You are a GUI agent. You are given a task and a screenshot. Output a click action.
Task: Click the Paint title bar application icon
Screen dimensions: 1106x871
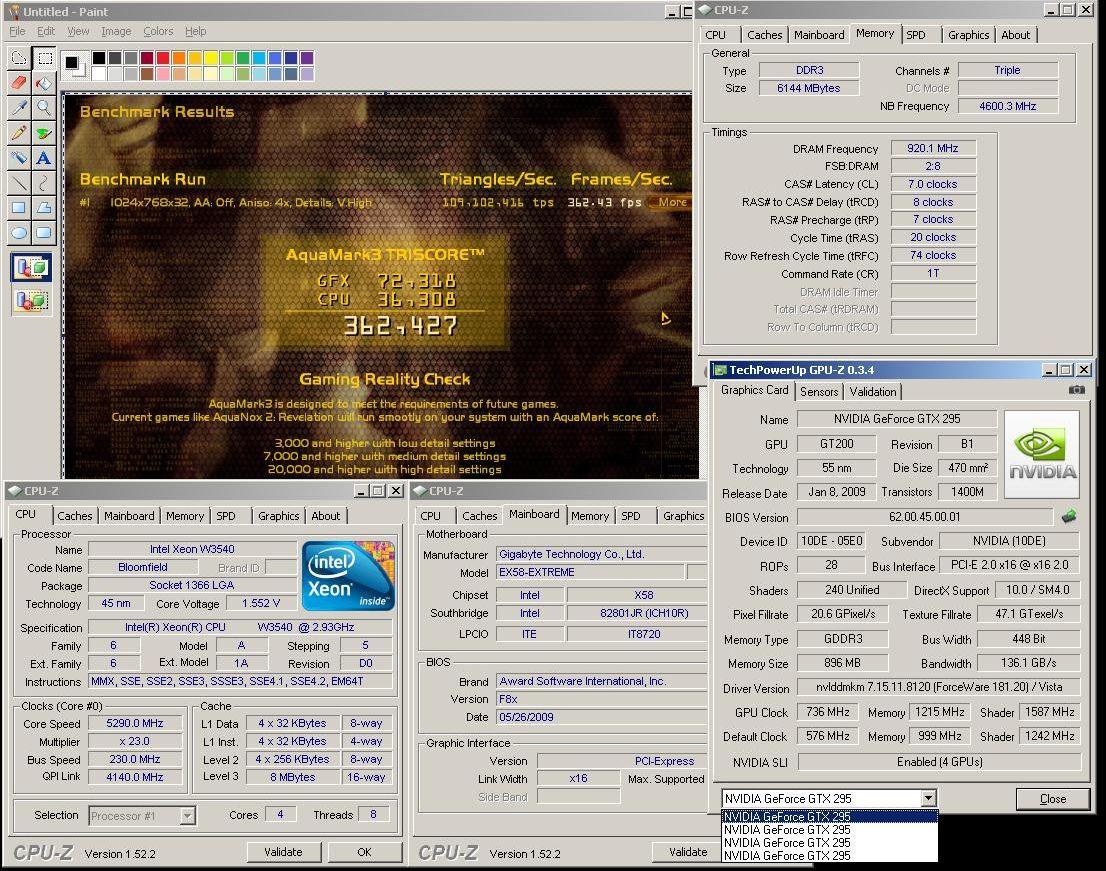[13, 11]
